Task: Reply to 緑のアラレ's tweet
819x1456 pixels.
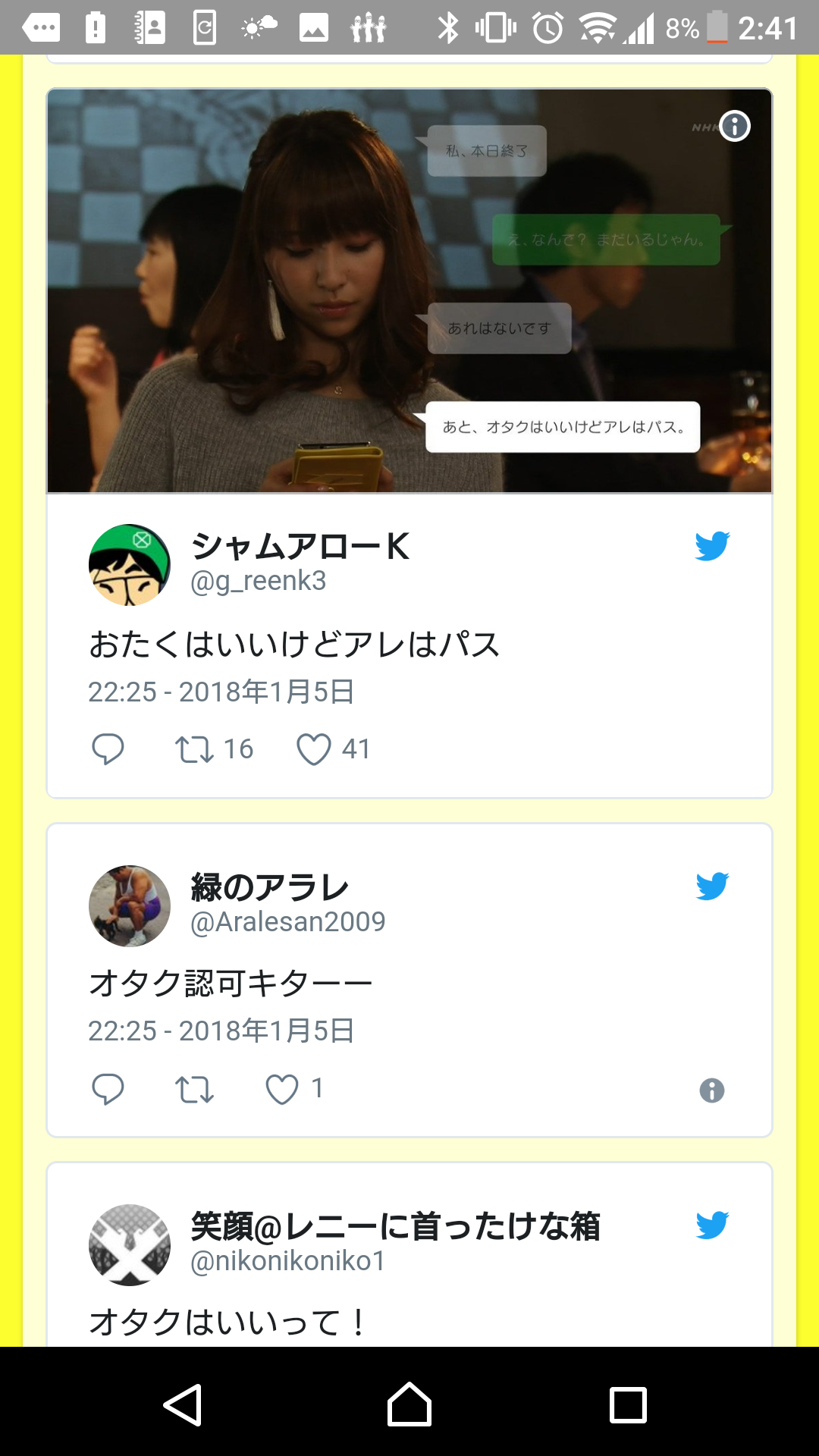Action: coord(108,1089)
